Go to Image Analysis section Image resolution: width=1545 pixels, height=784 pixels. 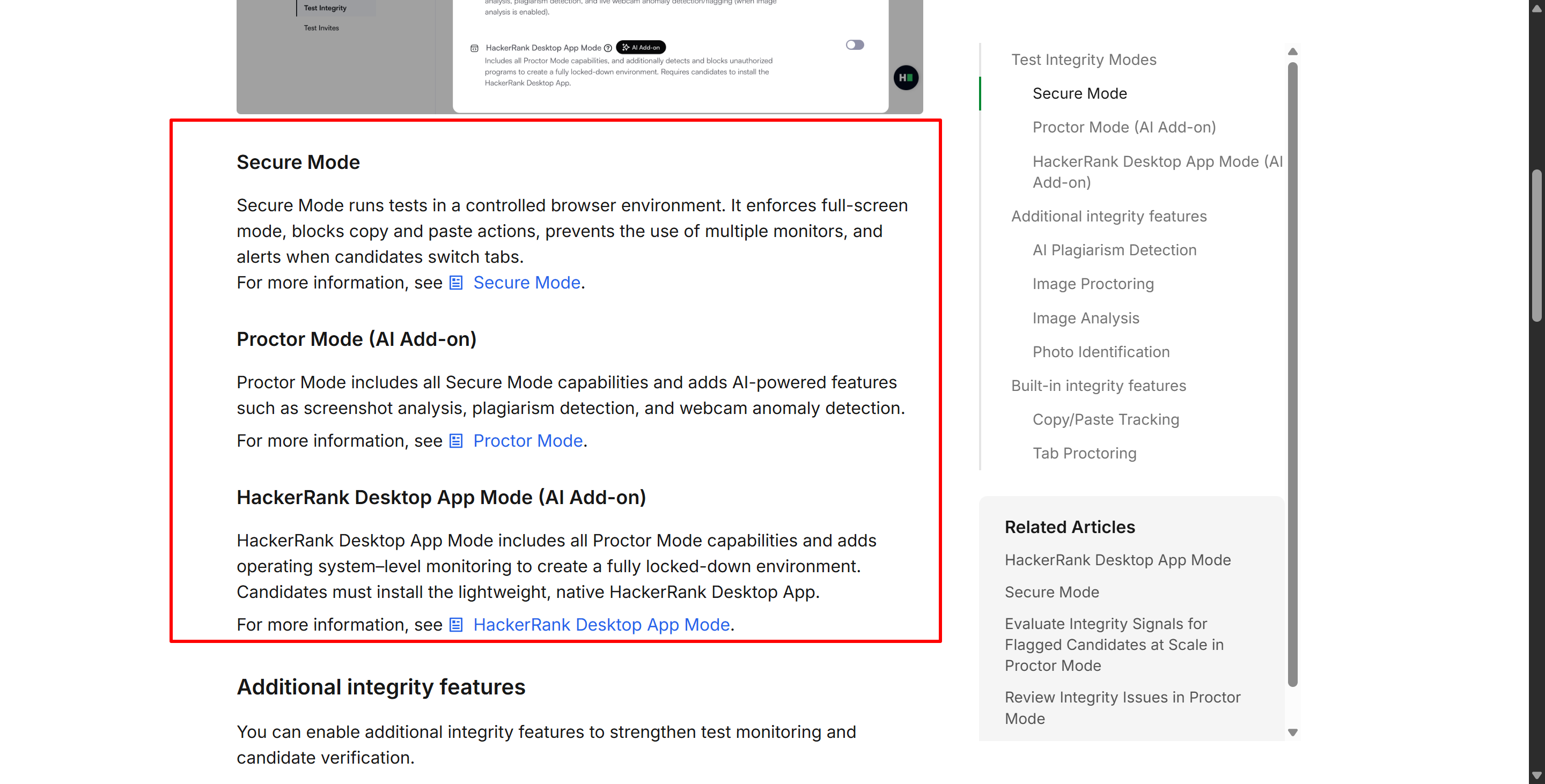[1086, 317]
